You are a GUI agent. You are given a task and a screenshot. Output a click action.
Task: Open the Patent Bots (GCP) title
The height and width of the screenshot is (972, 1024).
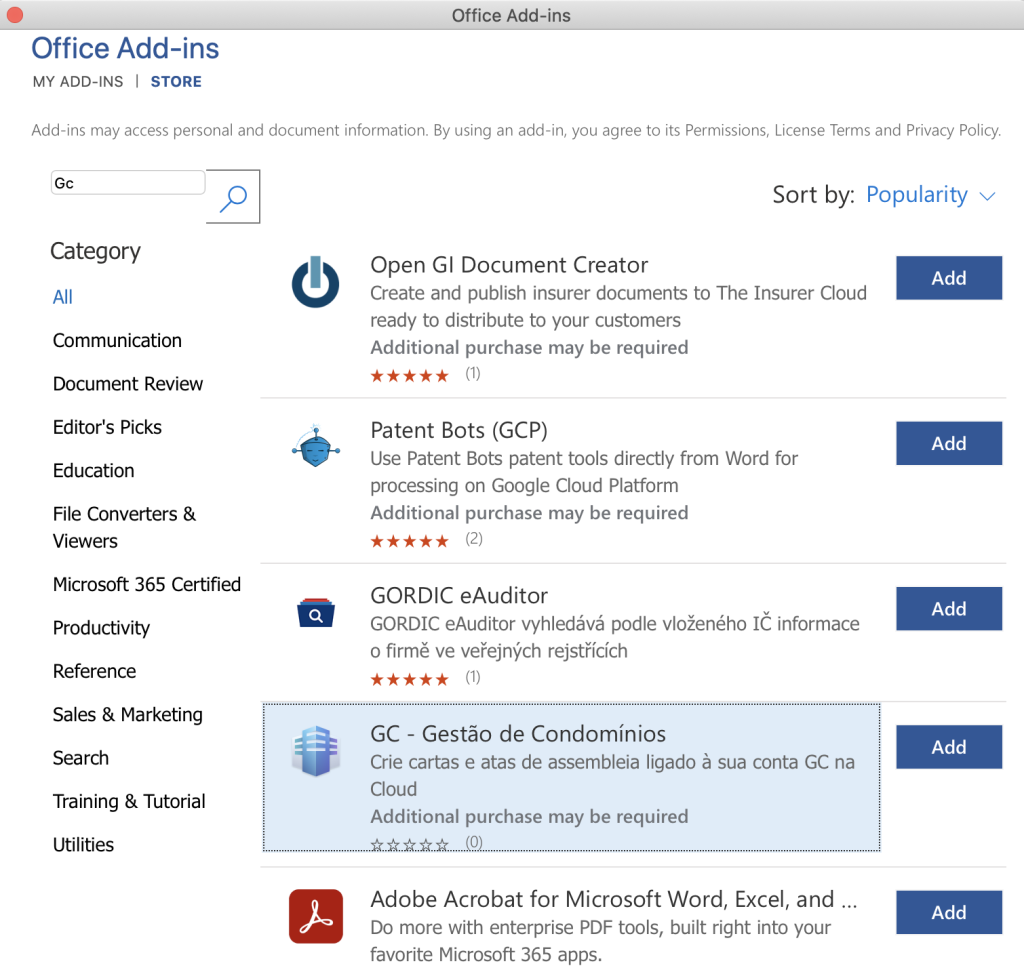pyautogui.click(x=459, y=430)
